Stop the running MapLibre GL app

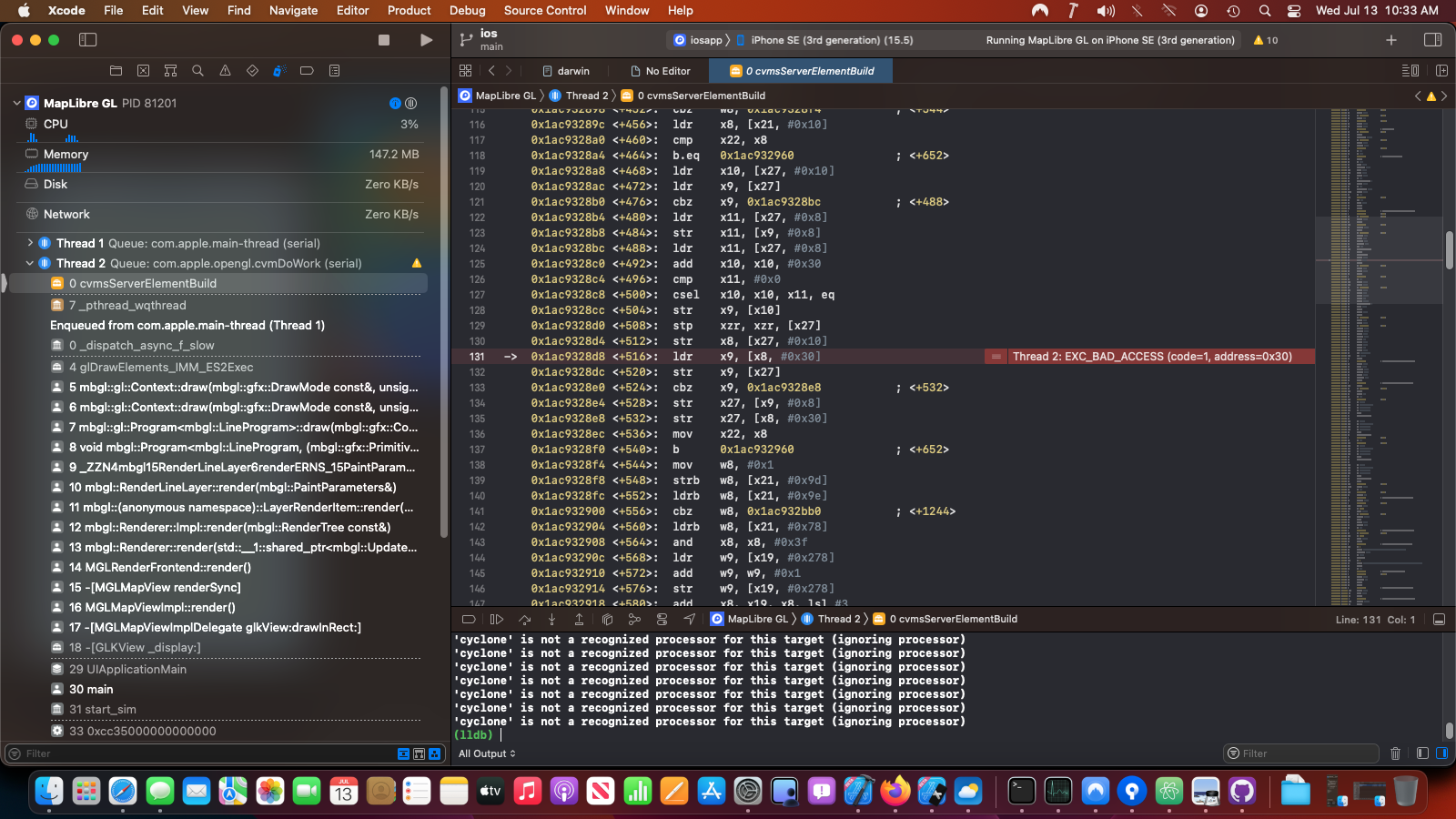tap(383, 40)
